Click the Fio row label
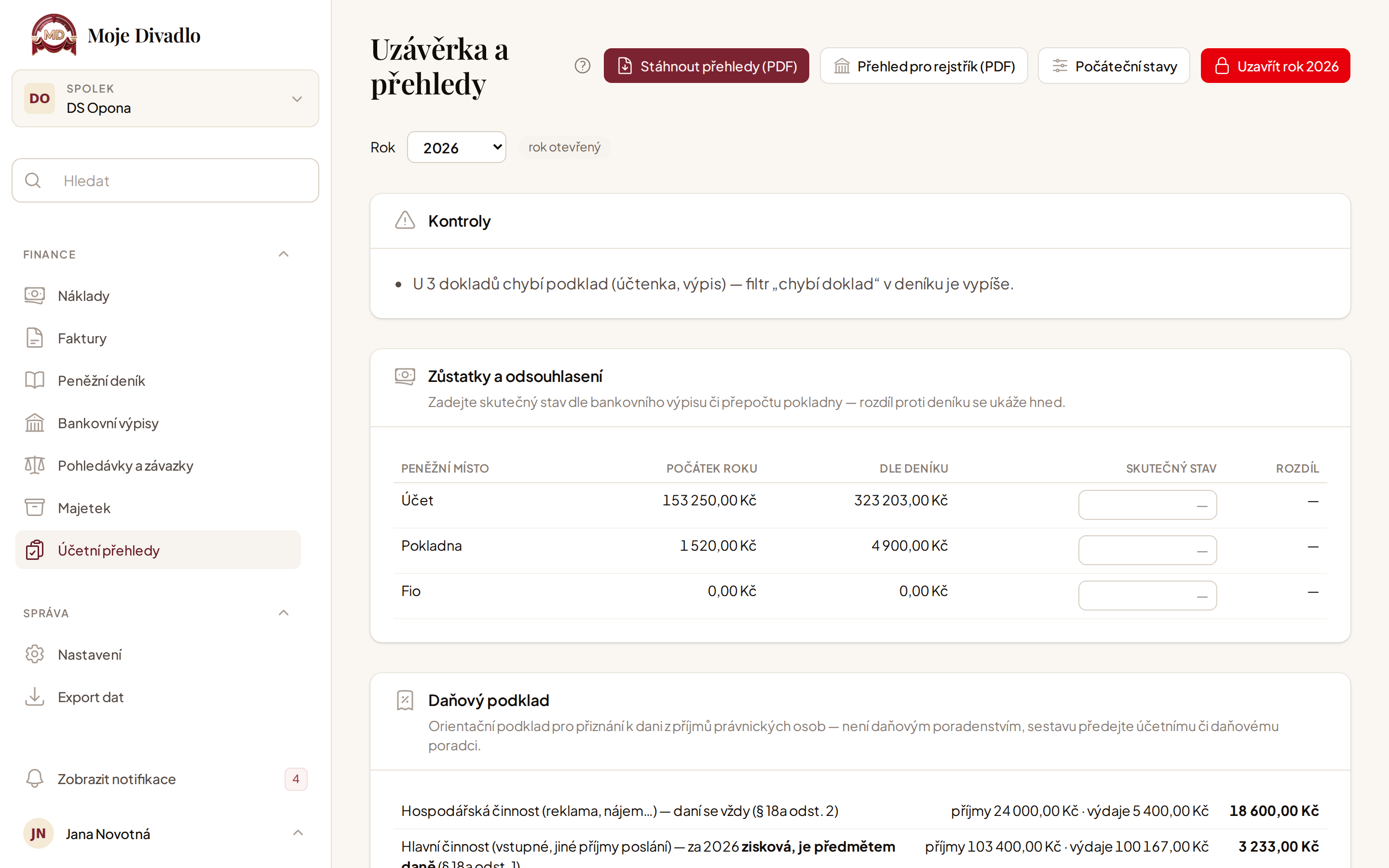 411,591
